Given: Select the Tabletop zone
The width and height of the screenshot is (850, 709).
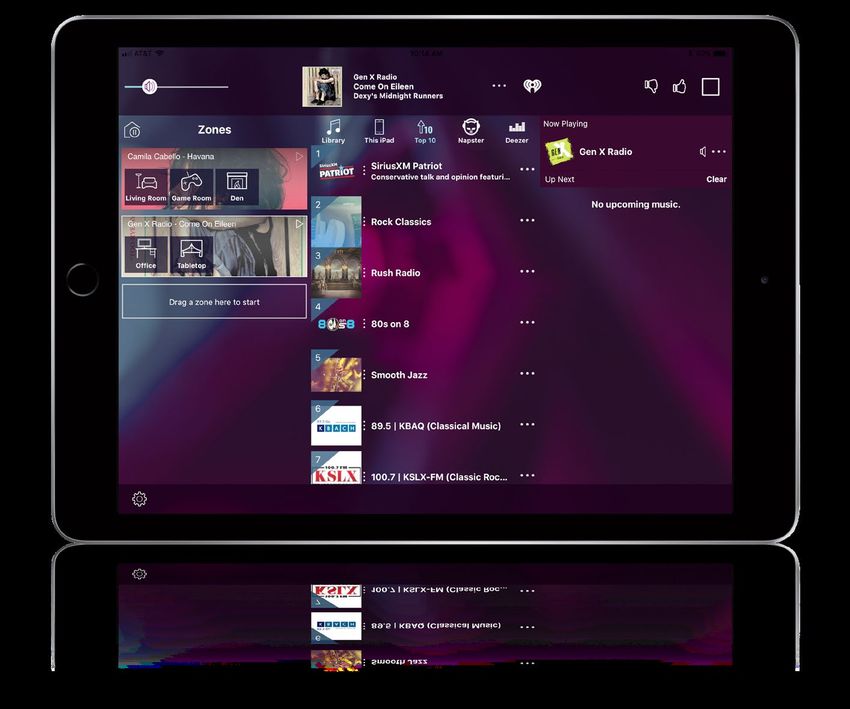Looking at the screenshot, I should point(191,254).
